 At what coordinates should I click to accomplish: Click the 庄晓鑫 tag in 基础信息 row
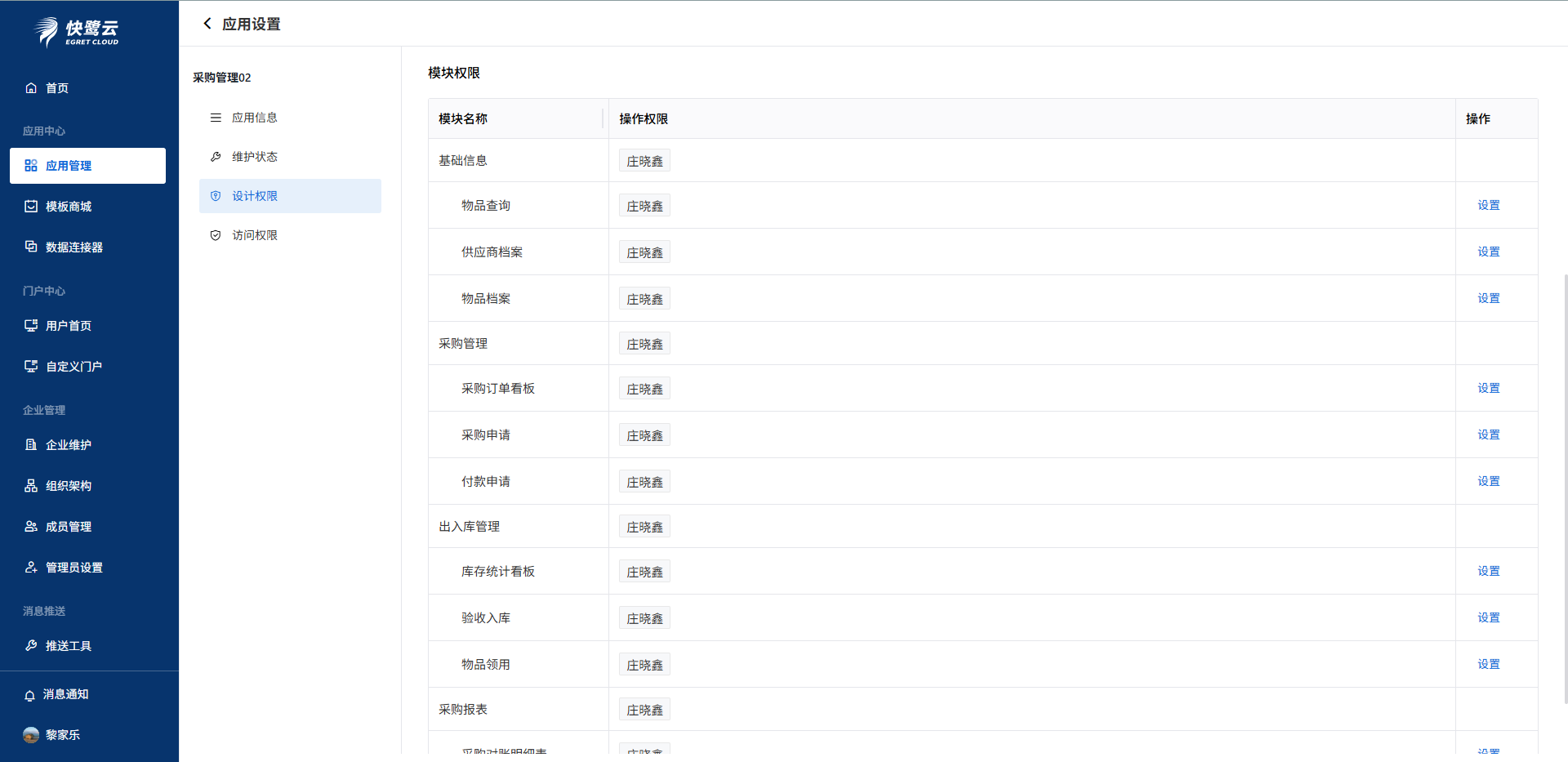644,161
